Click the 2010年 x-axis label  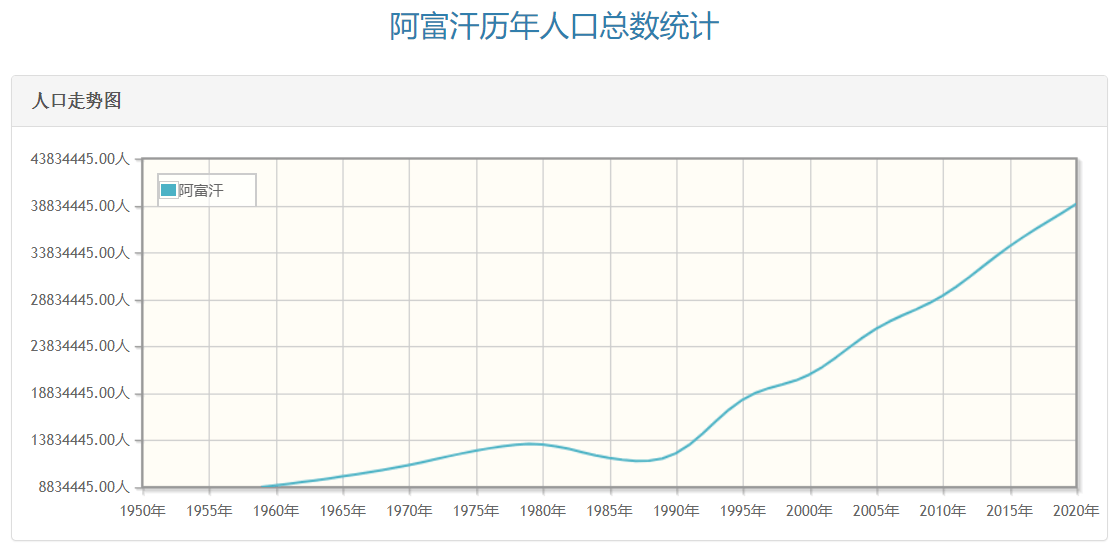pyautogui.click(x=943, y=511)
